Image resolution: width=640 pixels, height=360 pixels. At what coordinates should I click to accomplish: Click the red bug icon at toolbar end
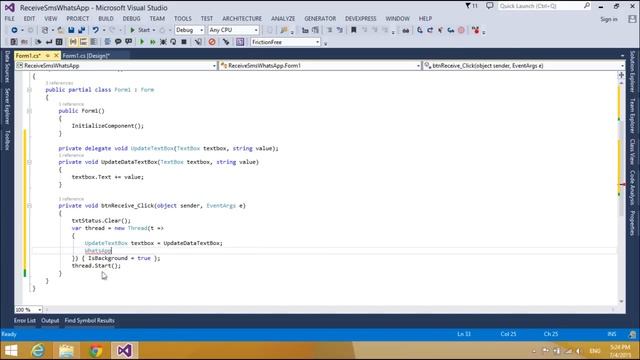pyautogui.click(x=476, y=30)
